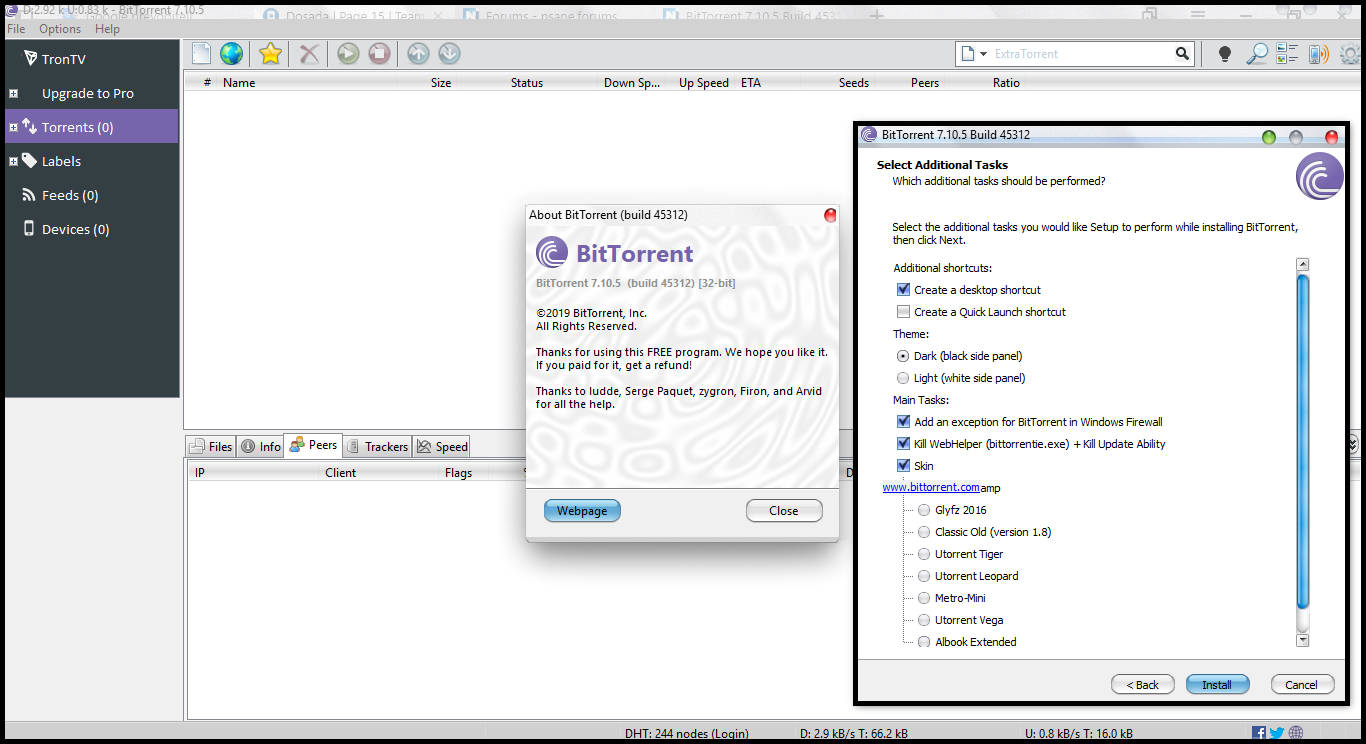Open Preferences with the gear icon
The width and height of the screenshot is (1366, 744).
point(1350,54)
